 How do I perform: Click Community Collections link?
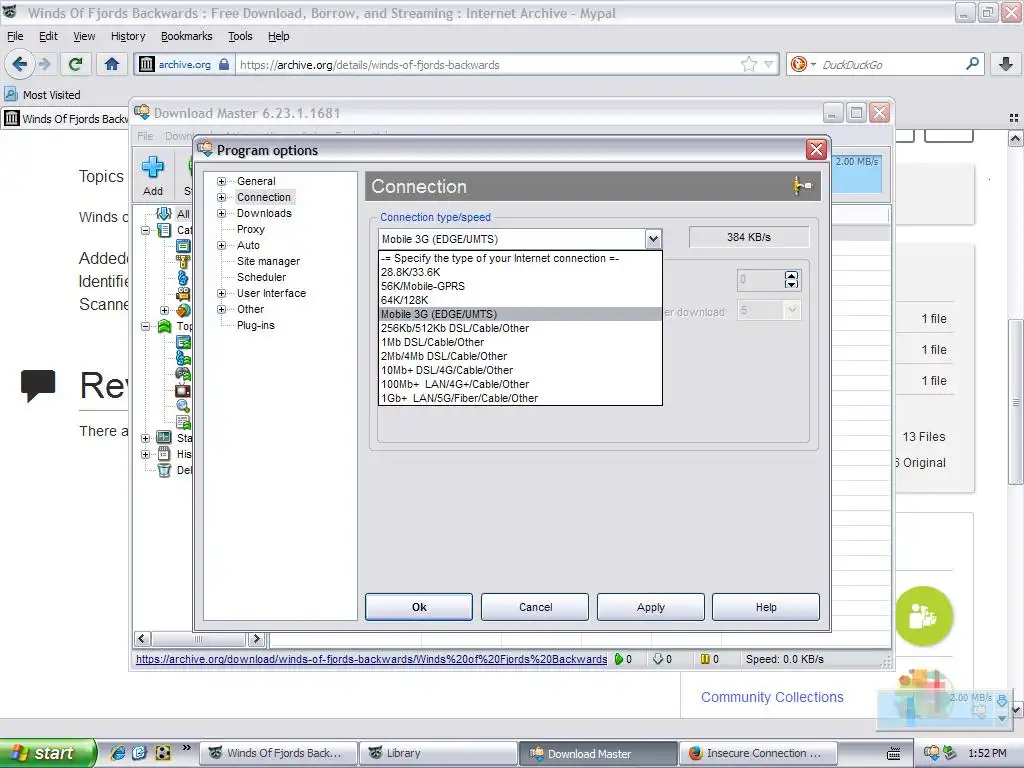(x=772, y=697)
